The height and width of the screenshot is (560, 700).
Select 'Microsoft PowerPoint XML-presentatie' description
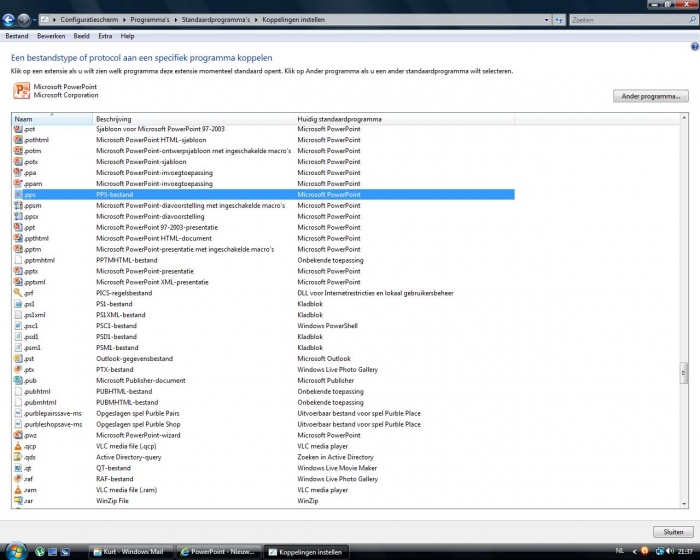point(152,282)
